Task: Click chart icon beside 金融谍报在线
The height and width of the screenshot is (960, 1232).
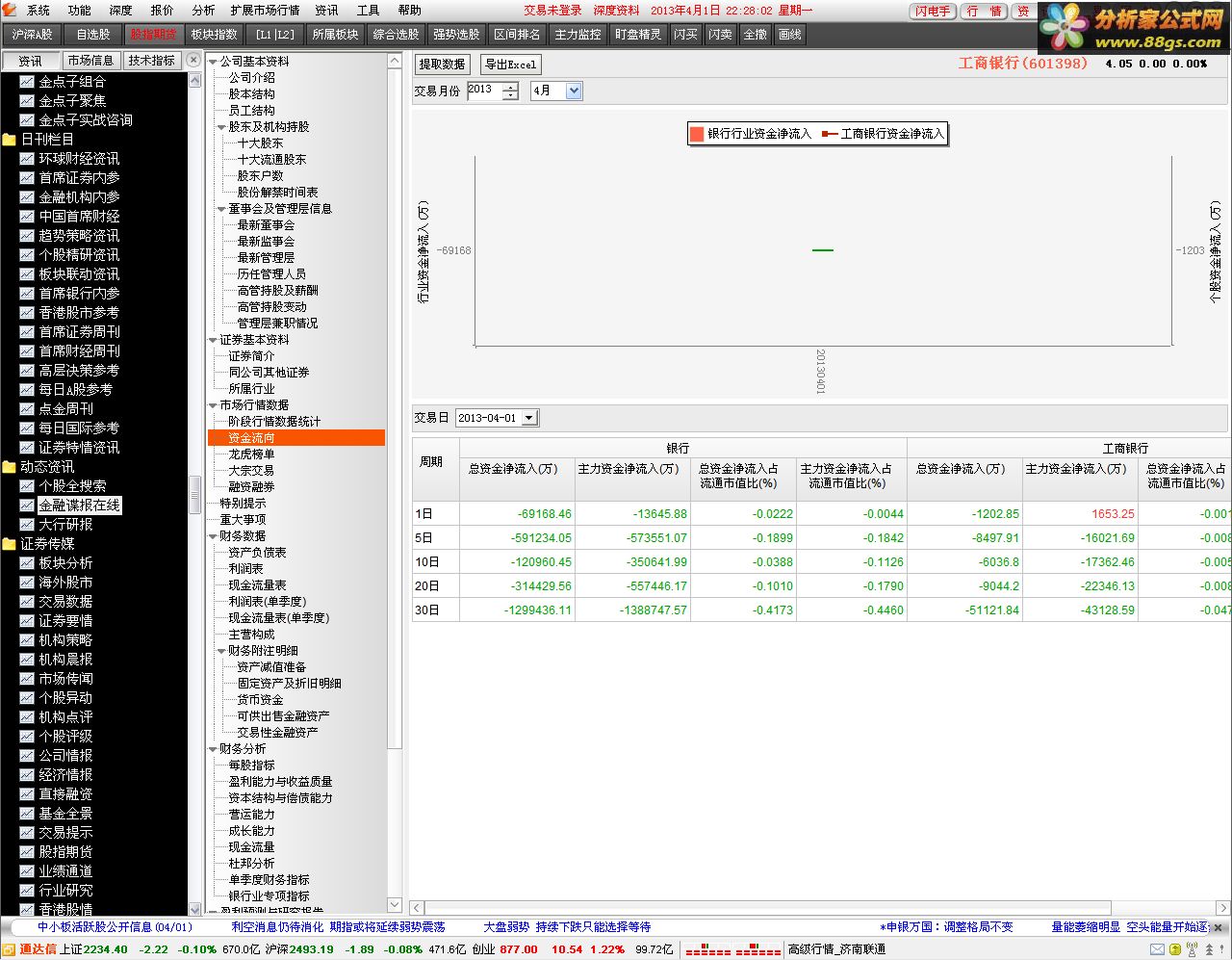Action: point(27,506)
